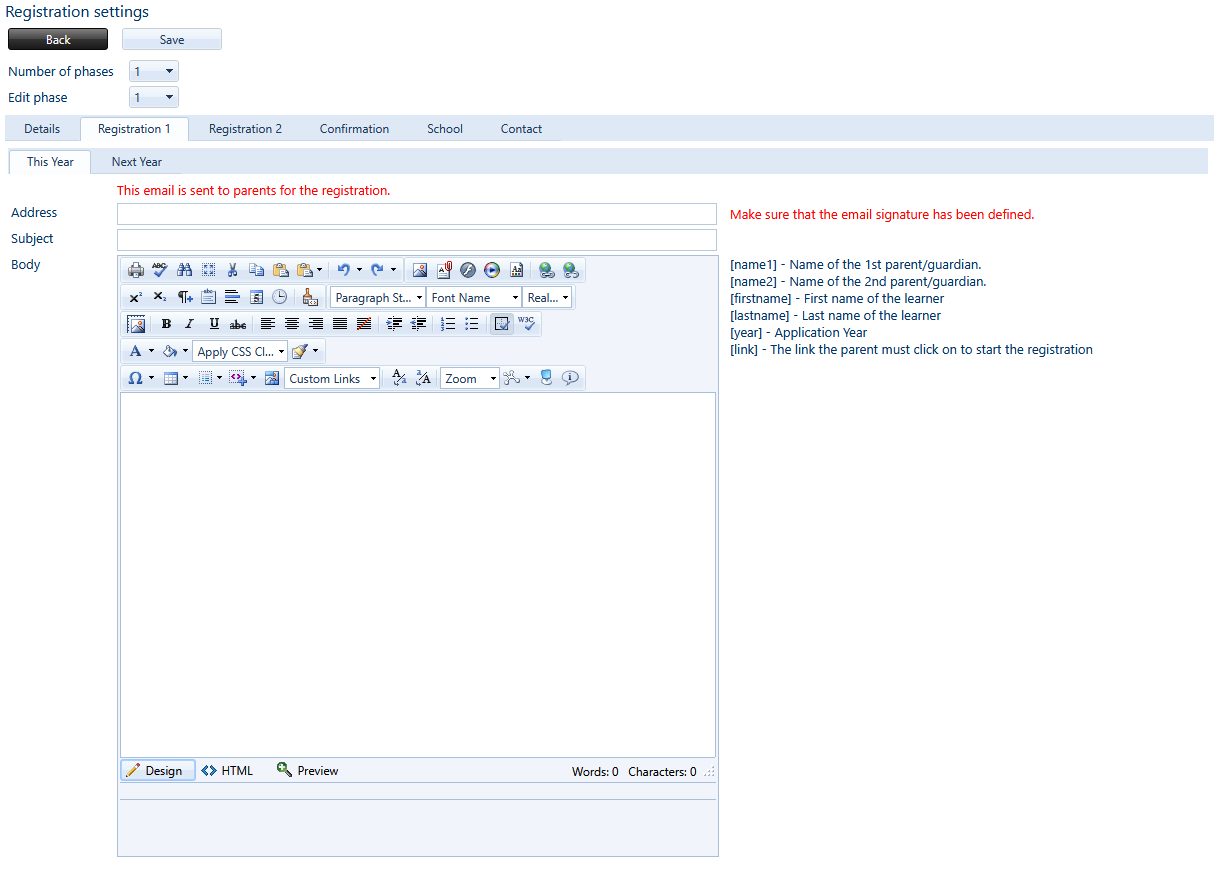Viewport: 1214px width, 870px height.
Task: Run the ABC spell check tool
Action: tap(160, 270)
